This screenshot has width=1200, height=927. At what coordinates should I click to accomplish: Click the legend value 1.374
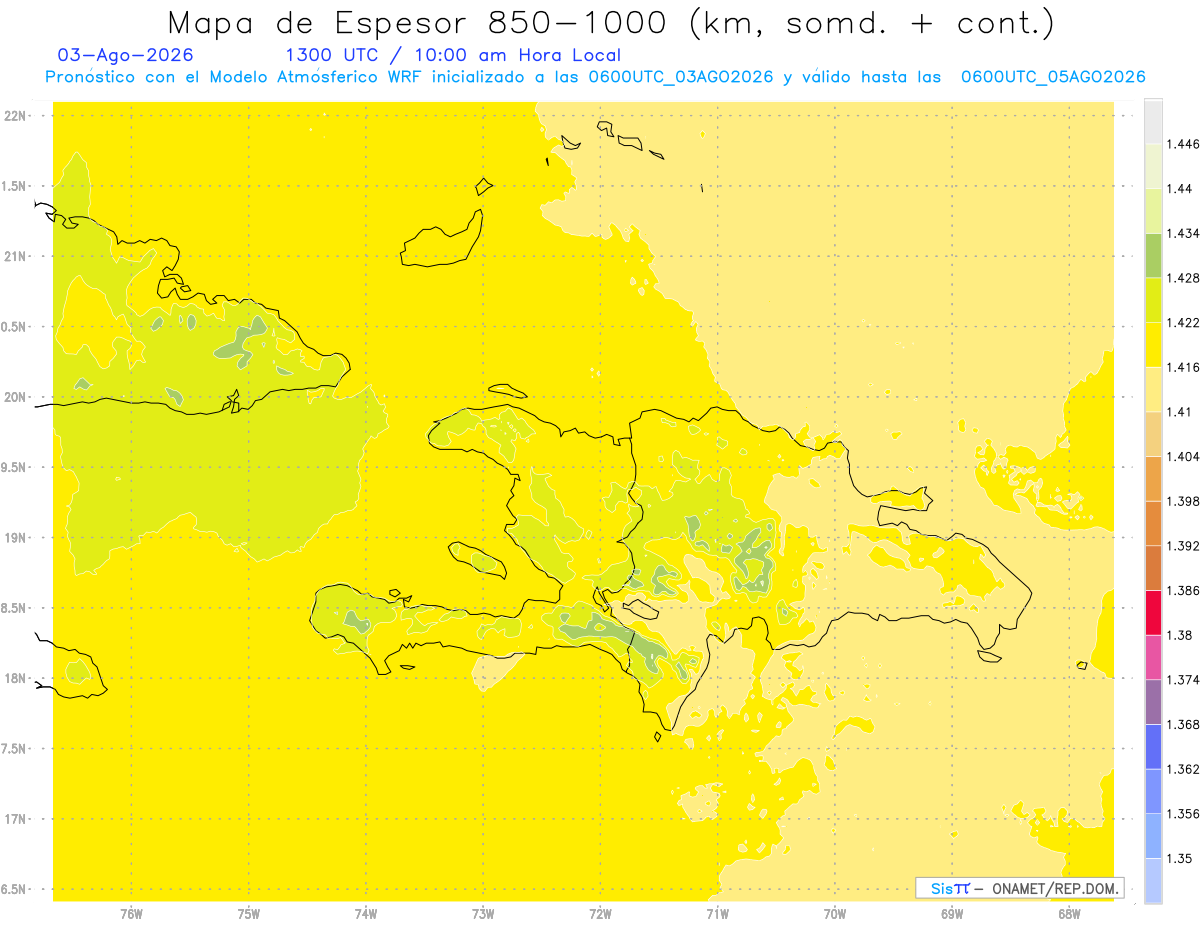(1183, 679)
